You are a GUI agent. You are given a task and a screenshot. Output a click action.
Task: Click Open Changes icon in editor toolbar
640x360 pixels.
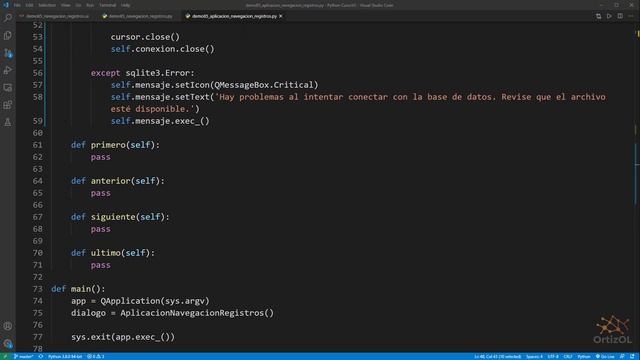coord(598,16)
